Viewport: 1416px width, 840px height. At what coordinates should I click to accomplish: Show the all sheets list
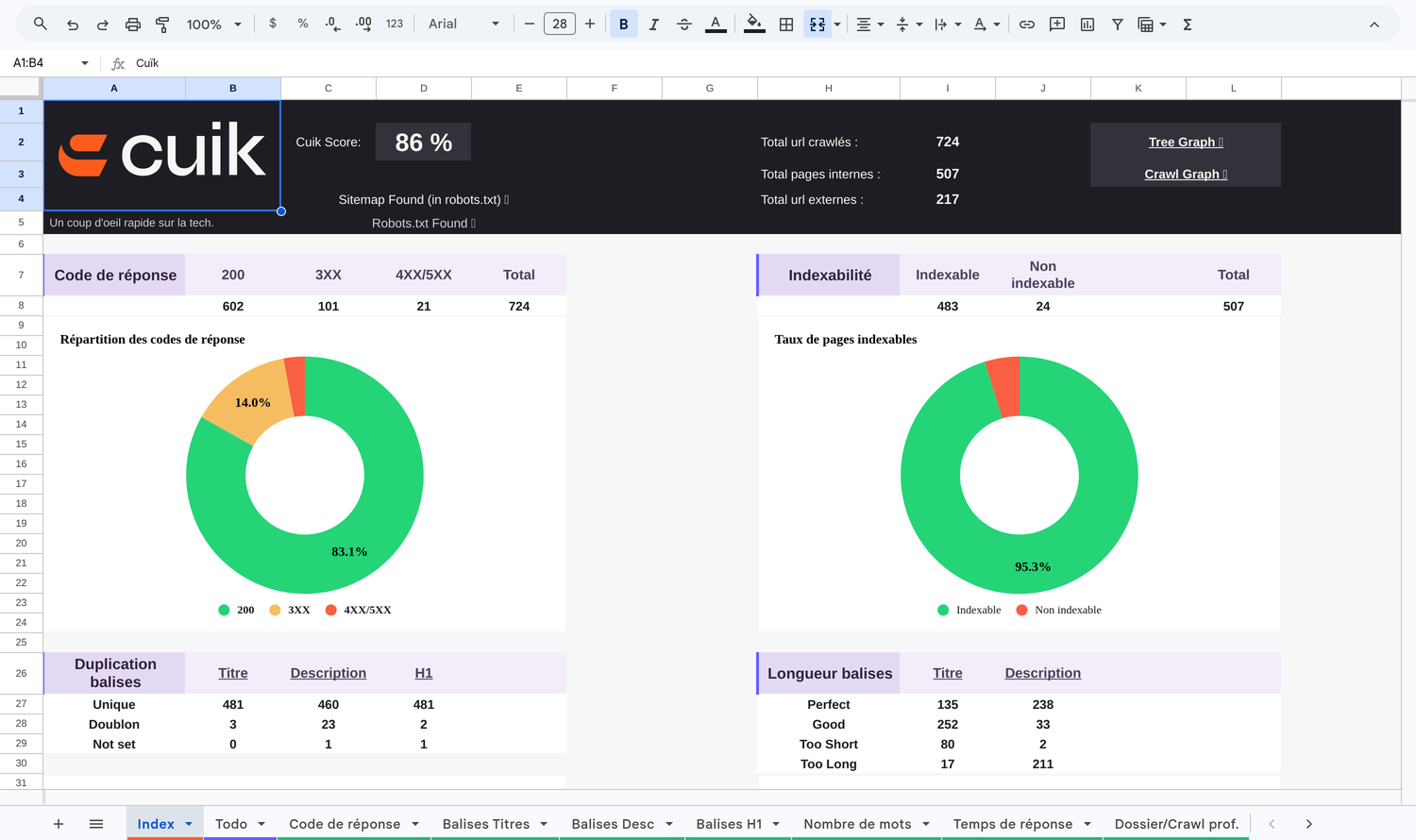coord(96,824)
